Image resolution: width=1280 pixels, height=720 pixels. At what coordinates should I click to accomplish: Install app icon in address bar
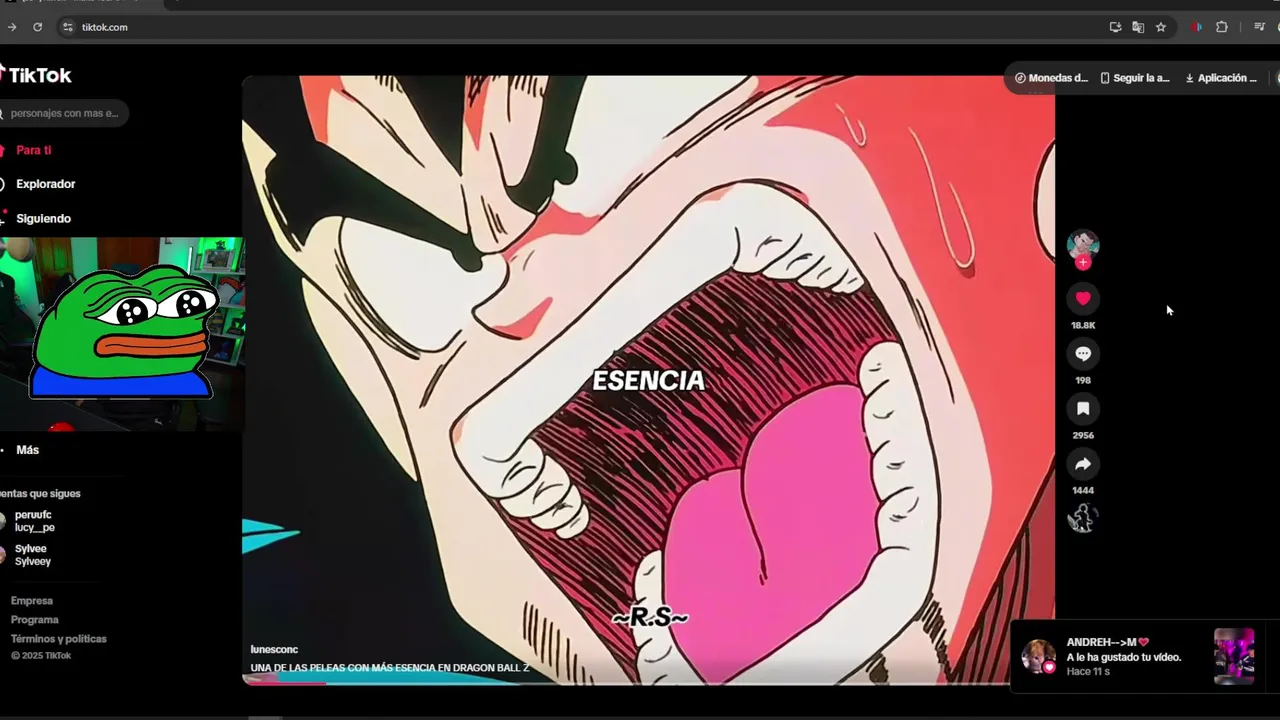(x=1115, y=27)
